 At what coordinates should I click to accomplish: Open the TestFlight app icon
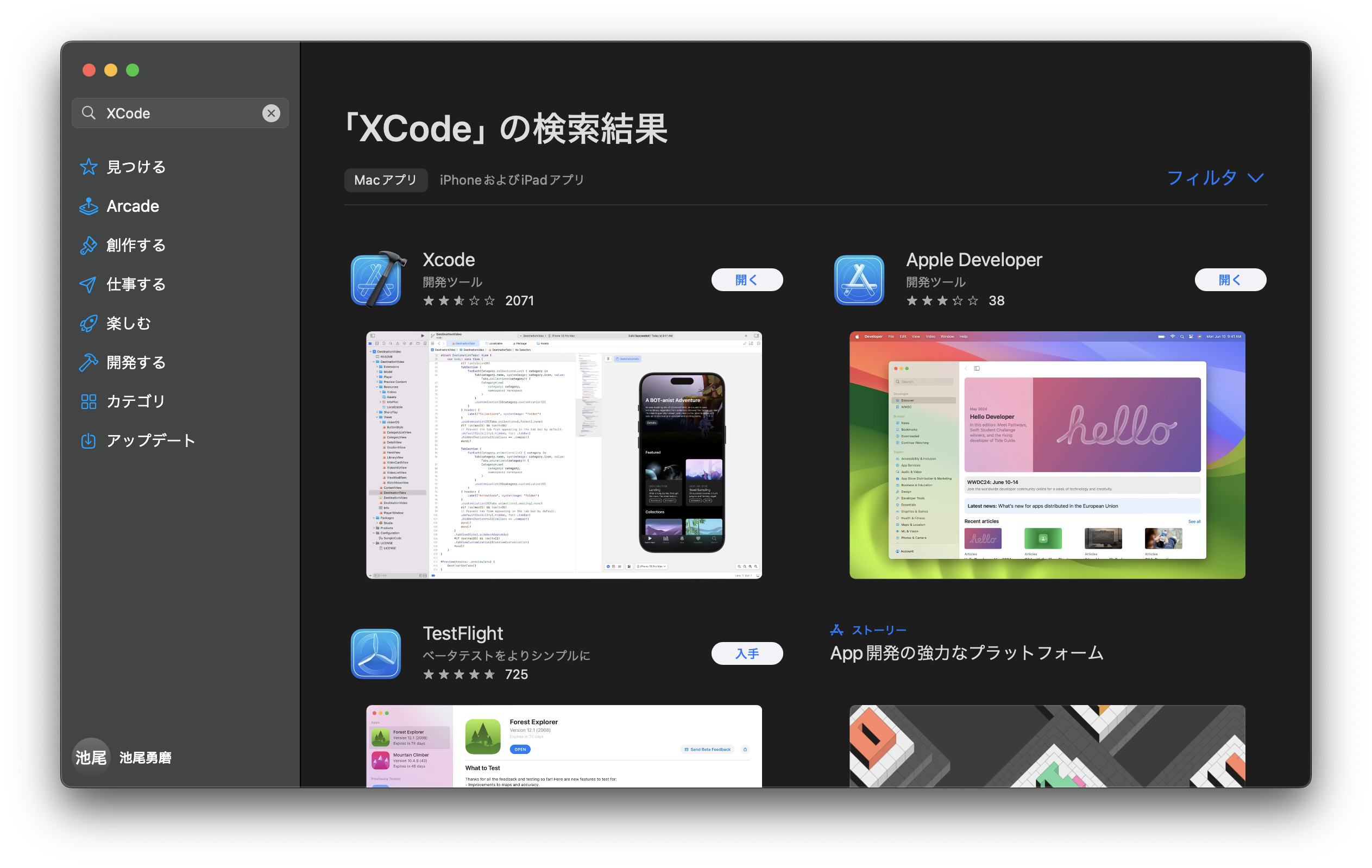click(376, 653)
